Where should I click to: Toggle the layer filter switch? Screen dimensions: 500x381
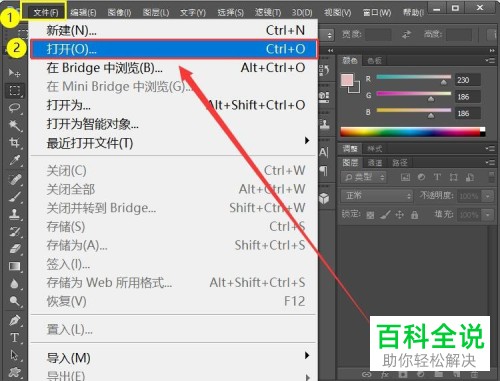[x=491, y=177]
